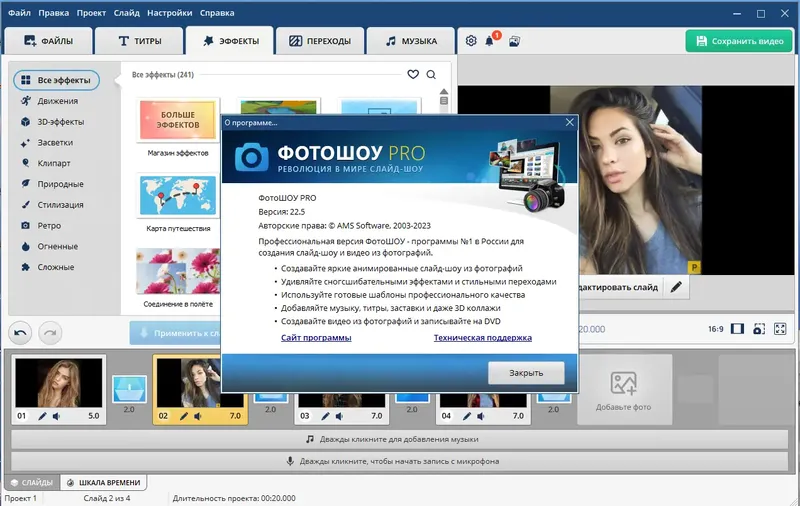Click the photo gallery icon beside the bell
Screen dimensions: 800x506
pos(514,41)
